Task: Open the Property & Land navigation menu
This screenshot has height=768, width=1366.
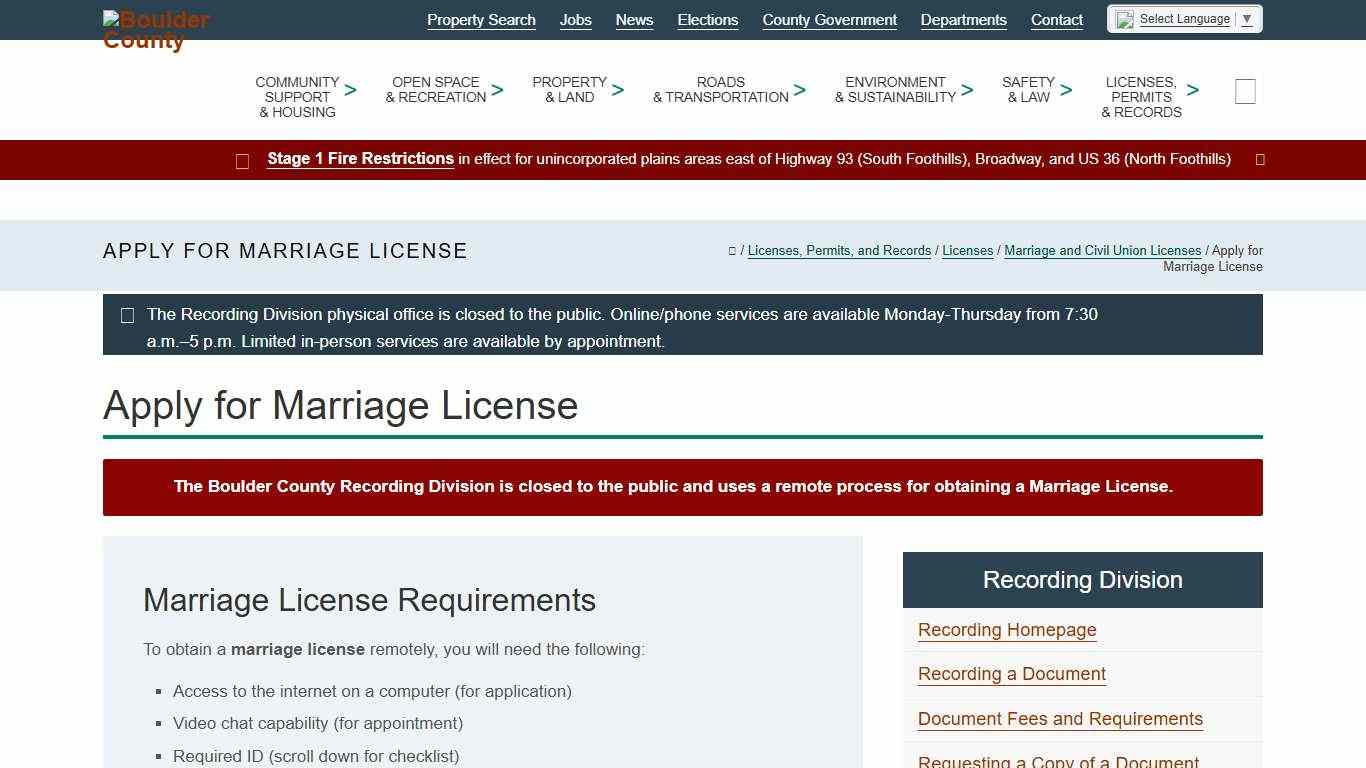Action: pyautogui.click(x=569, y=90)
